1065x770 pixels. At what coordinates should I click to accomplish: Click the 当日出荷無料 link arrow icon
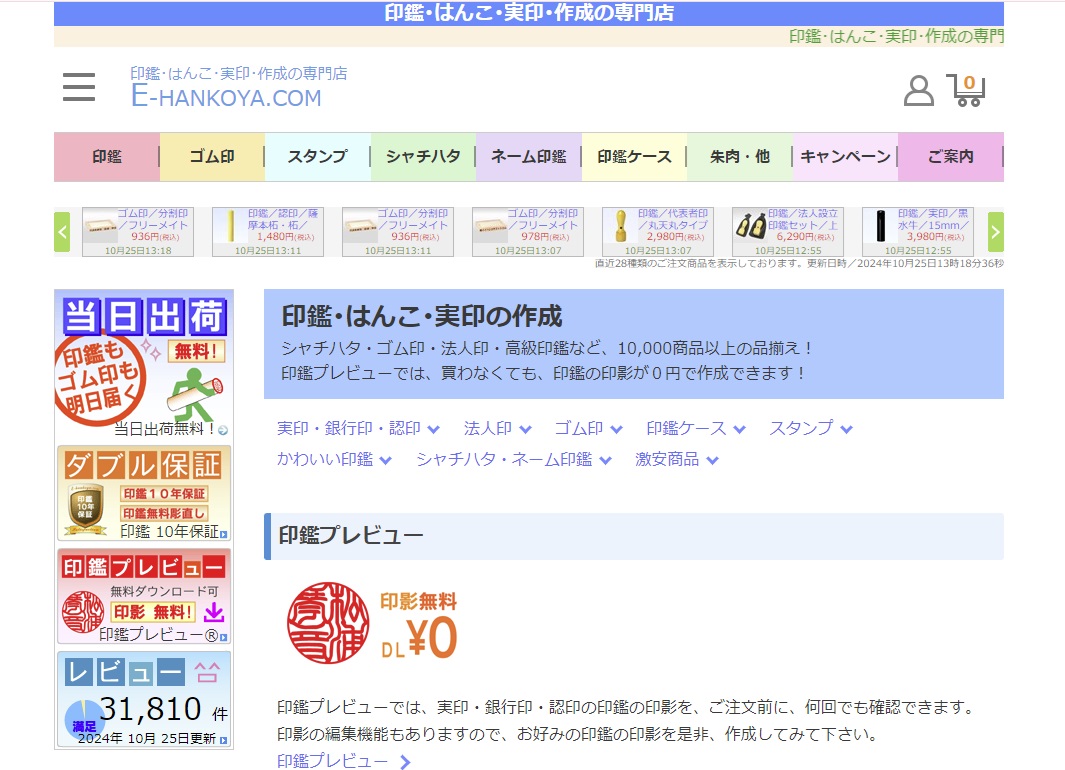pyautogui.click(x=223, y=430)
